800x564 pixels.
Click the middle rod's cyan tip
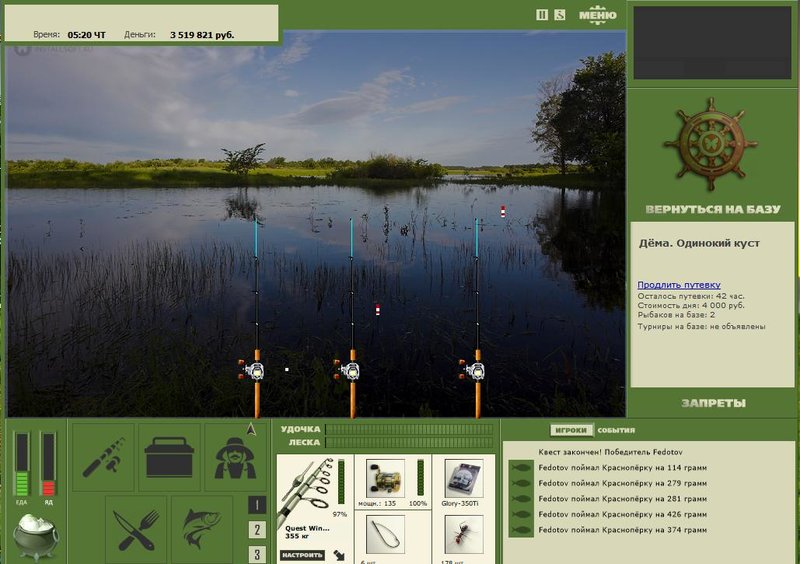351,238
